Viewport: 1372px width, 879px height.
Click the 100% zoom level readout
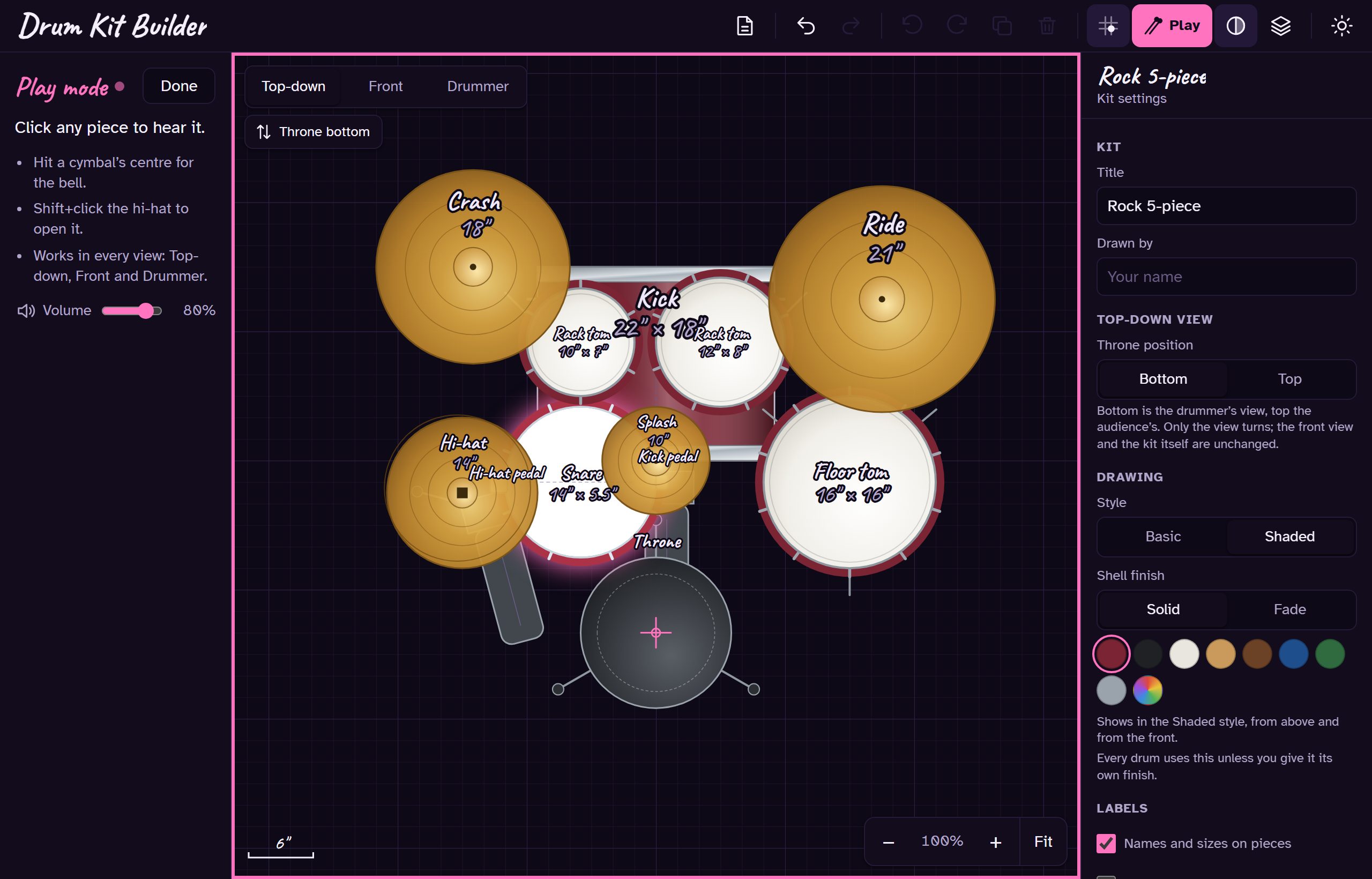(942, 841)
